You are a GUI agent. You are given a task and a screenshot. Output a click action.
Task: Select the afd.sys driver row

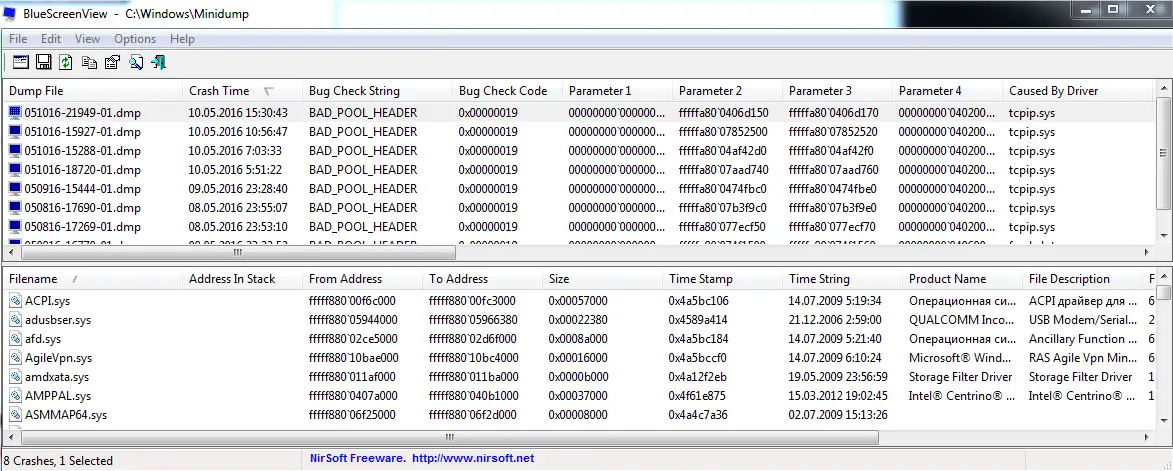(x=43, y=339)
